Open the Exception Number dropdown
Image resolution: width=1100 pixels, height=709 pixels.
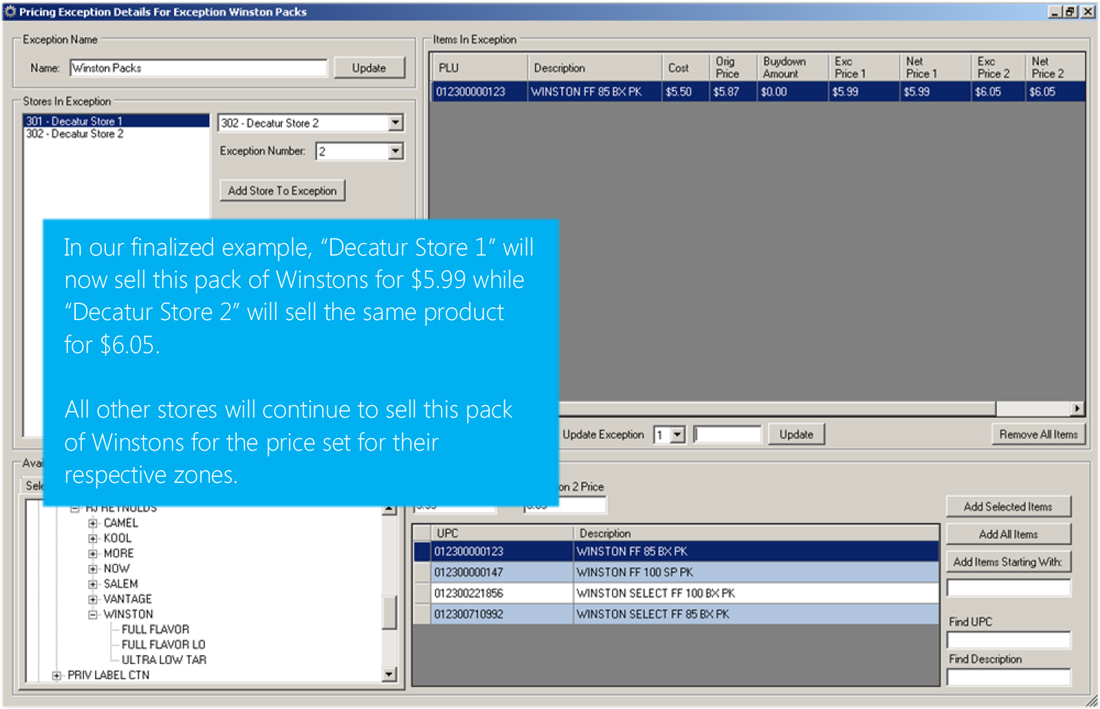396,151
